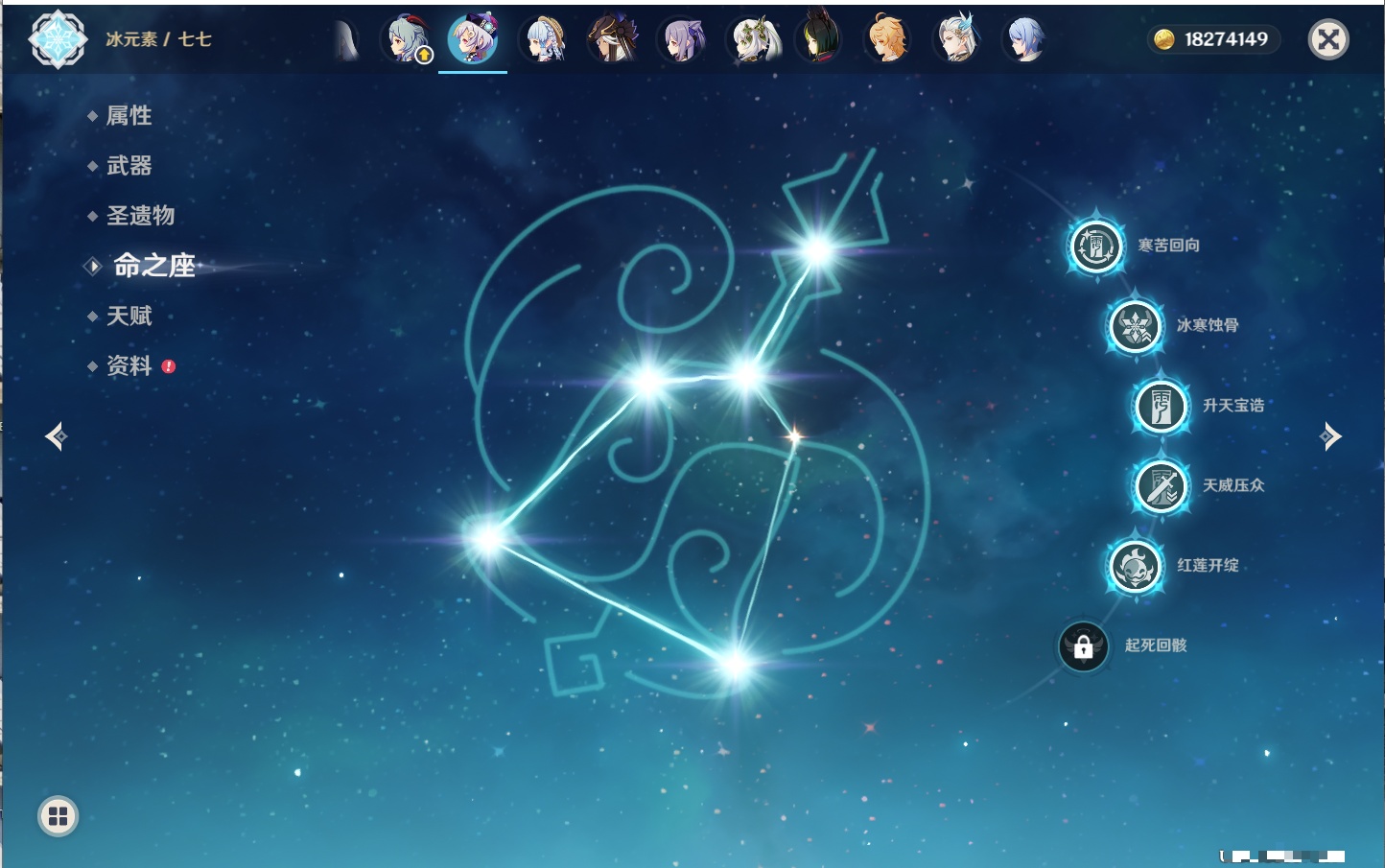1385x868 pixels.
Task: Click the red alert badge beside 资料
Action: [169, 366]
